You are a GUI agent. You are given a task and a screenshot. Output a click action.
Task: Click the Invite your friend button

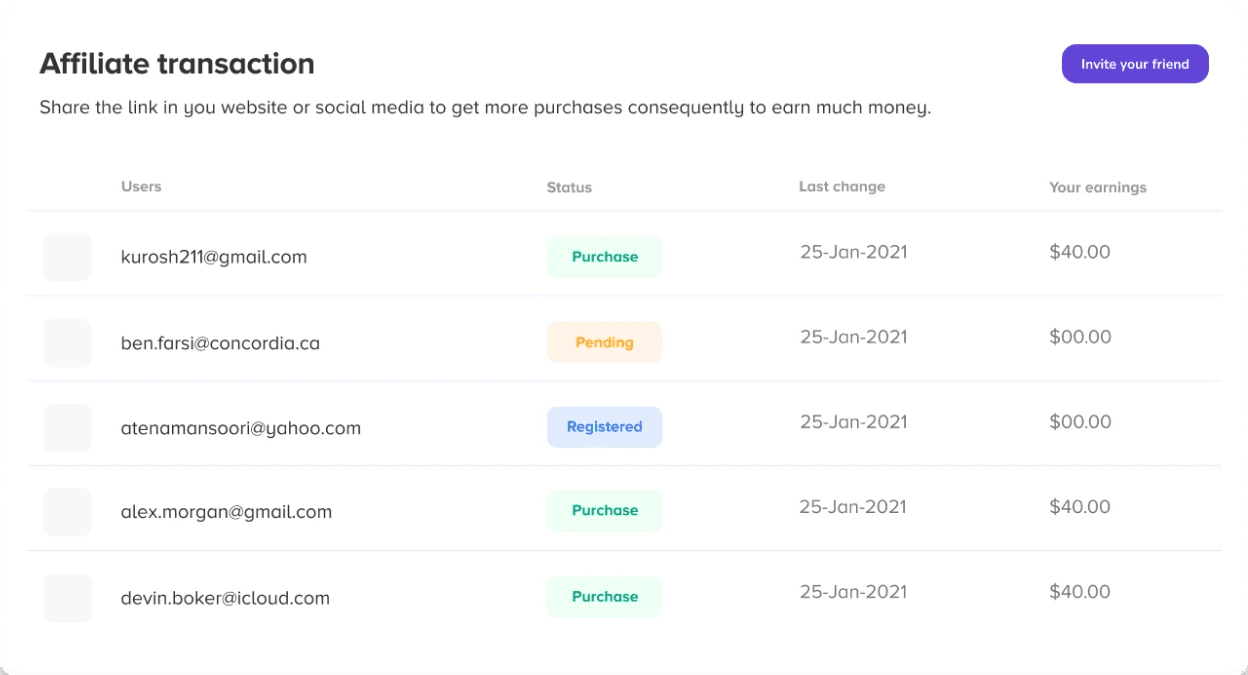click(1135, 64)
